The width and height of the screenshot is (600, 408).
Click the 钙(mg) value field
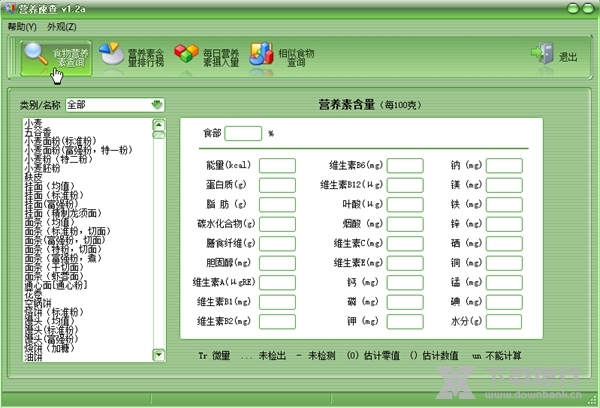(405, 283)
